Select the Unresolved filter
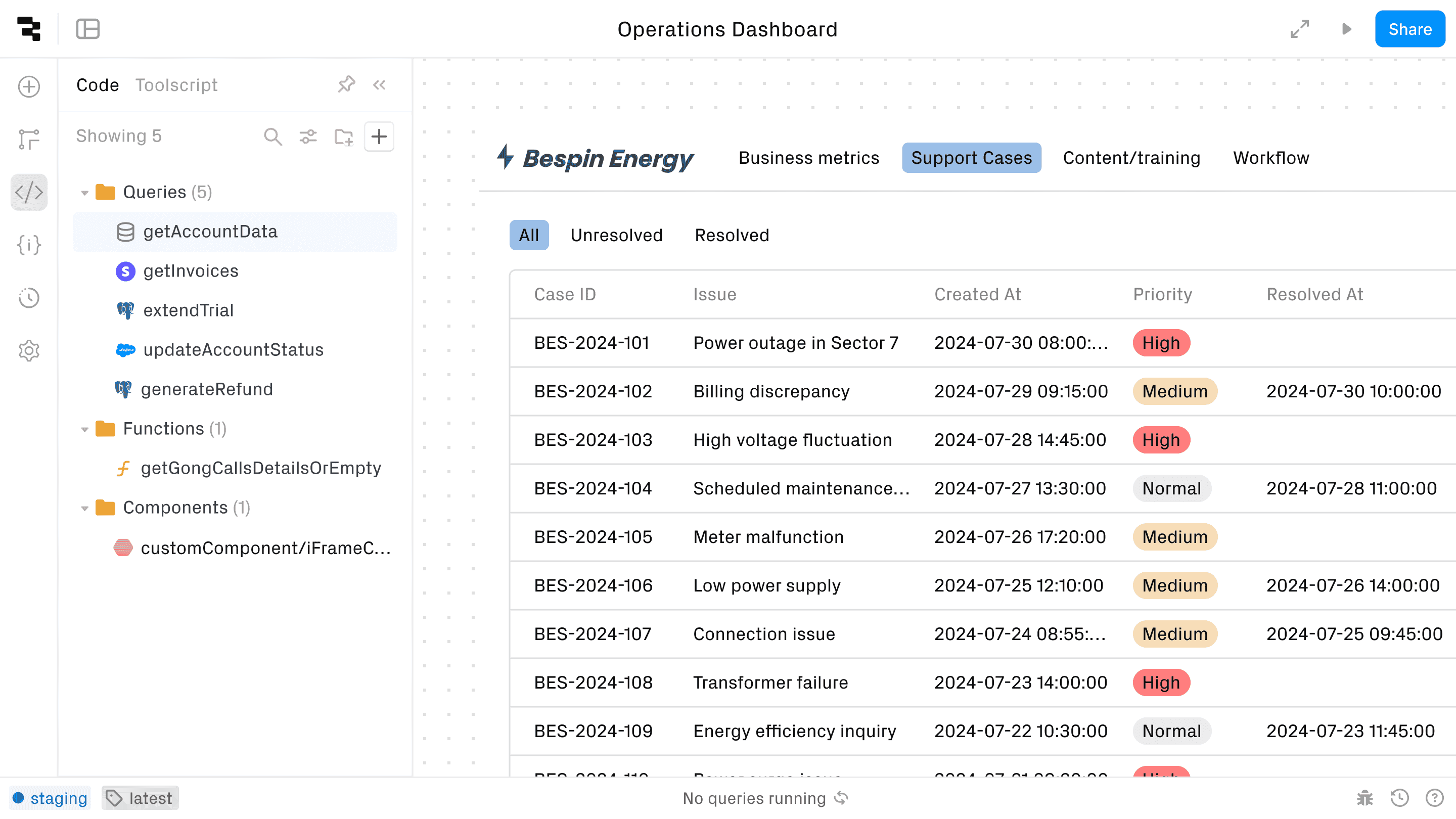This screenshot has width=1456, height=819. [x=616, y=235]
